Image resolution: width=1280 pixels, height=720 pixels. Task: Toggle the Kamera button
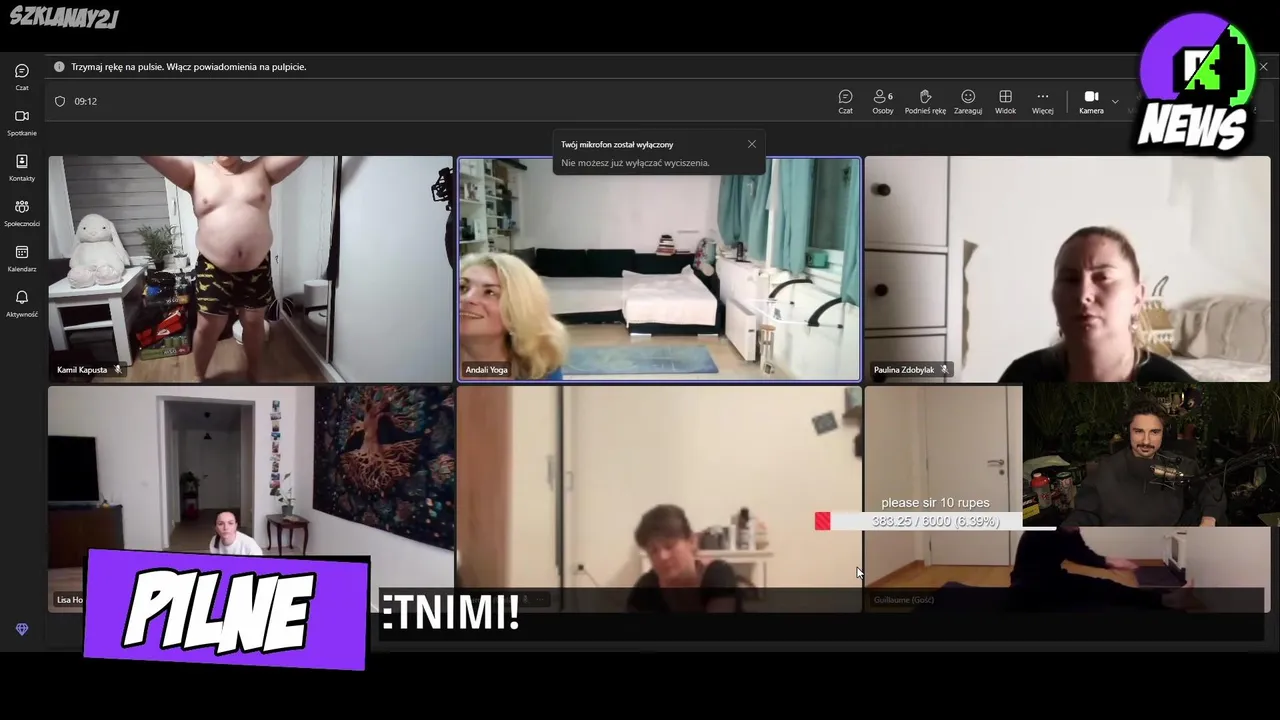[1091, 101]
